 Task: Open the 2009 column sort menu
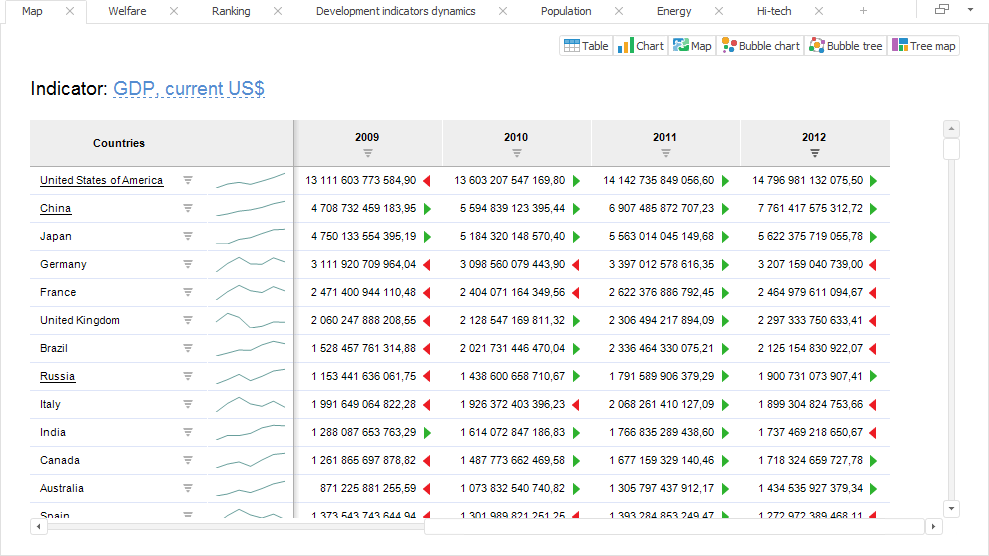pos(367,153)
